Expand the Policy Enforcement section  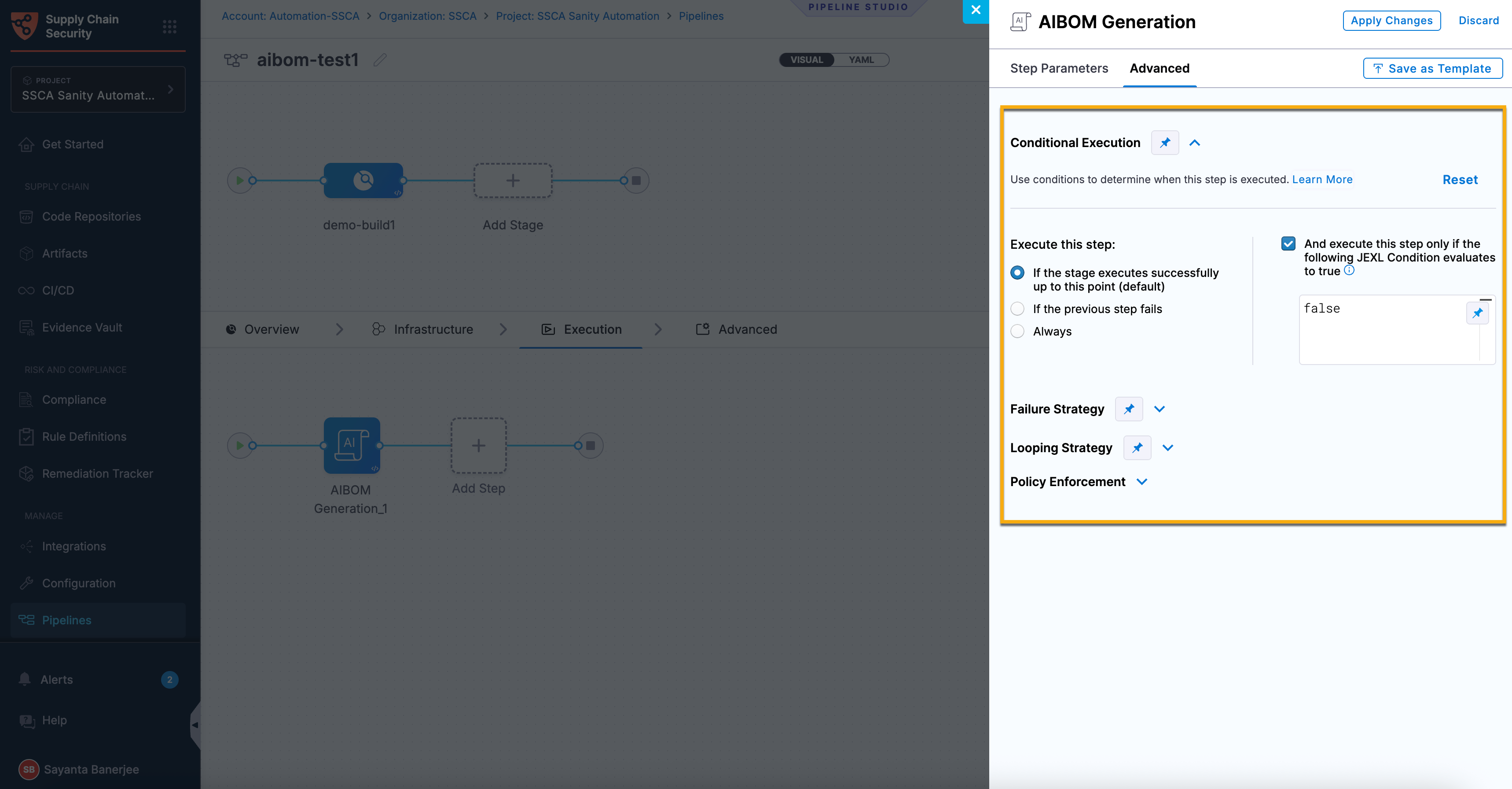(x=1141, y=482)
